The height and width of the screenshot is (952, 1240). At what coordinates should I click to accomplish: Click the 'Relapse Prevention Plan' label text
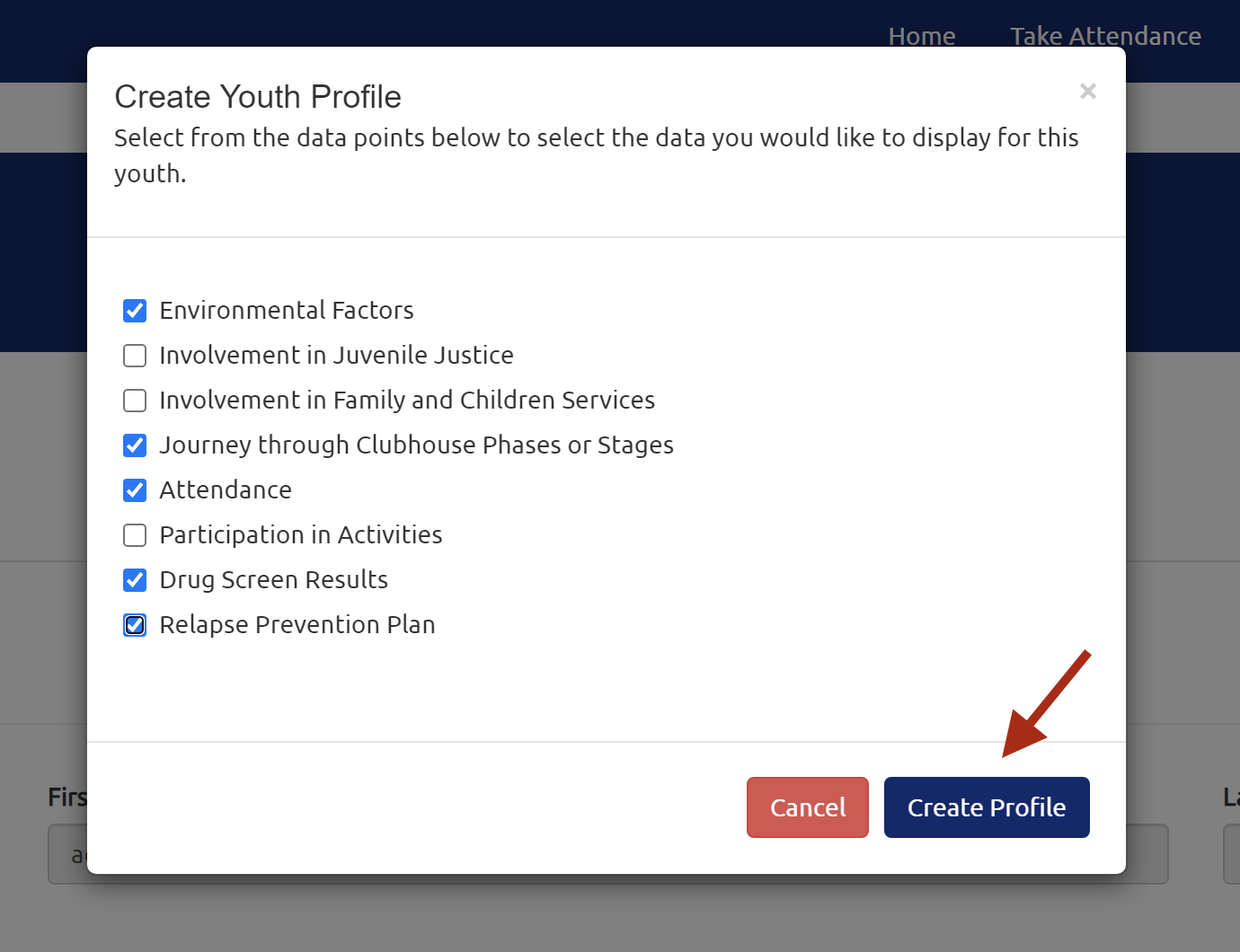[x=297, y=625]
